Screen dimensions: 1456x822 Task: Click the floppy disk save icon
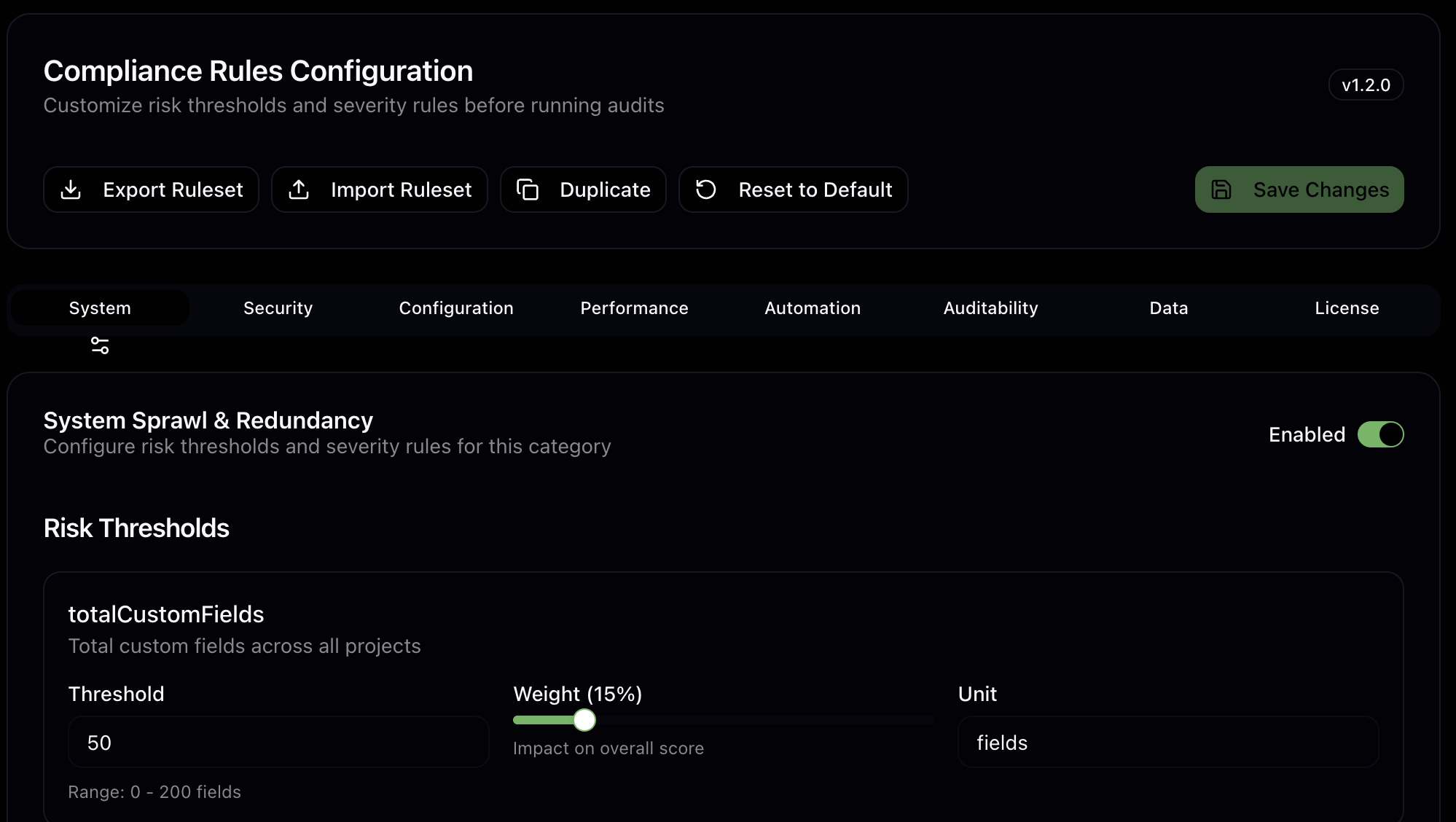[1221, 189]
